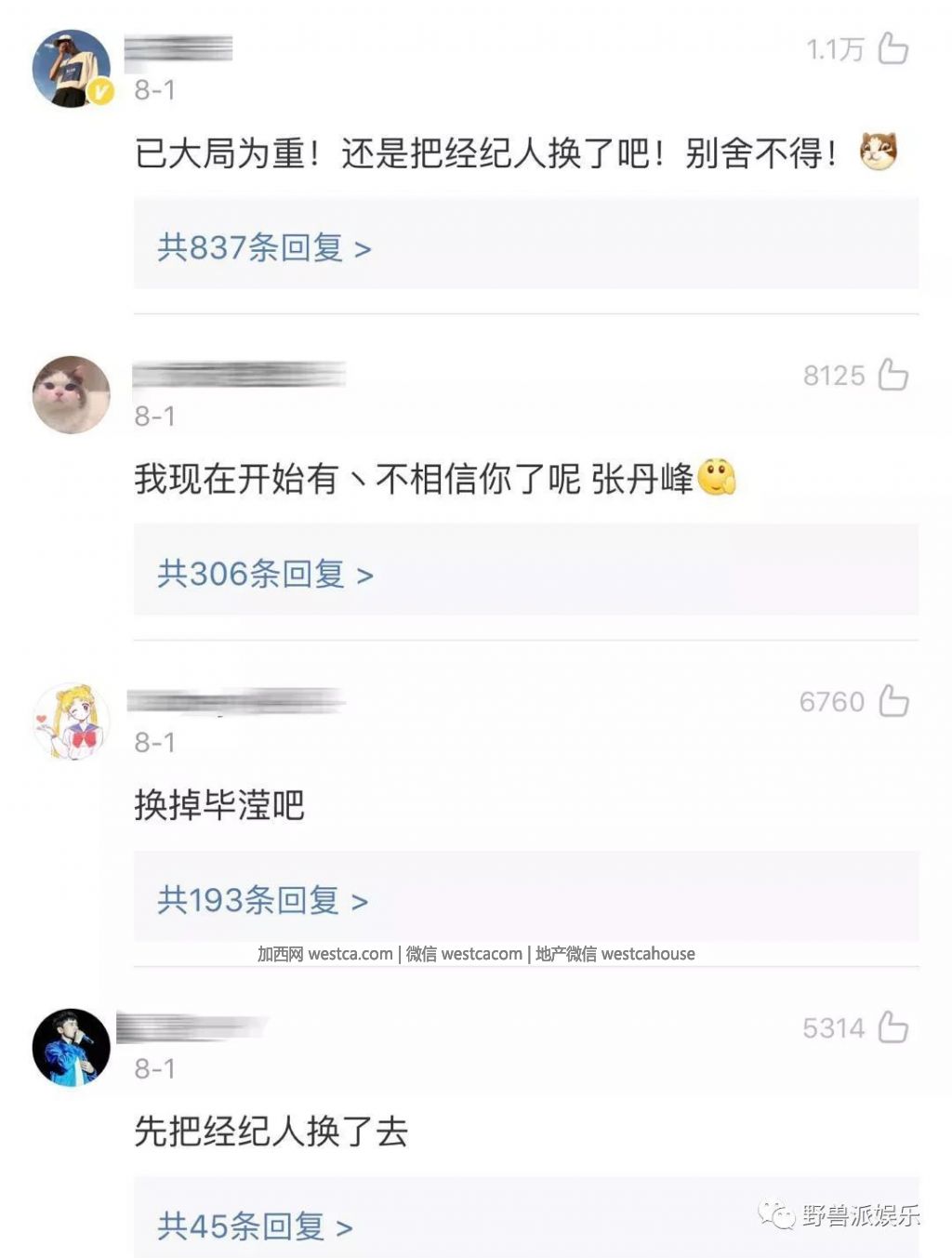Image resolution: width=952 pixels, height=1258 pixels.
Task: Tap thumbs-up on the 5314 likes comment
Action: [x=892, y=1027]
